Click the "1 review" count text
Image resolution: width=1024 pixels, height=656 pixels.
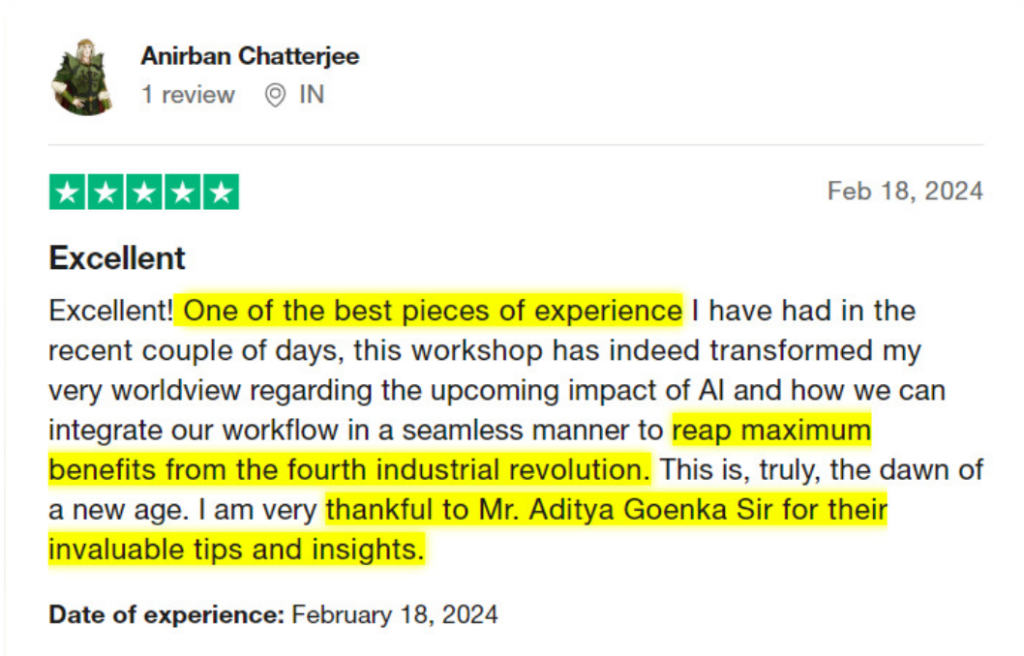pos(188,95)
